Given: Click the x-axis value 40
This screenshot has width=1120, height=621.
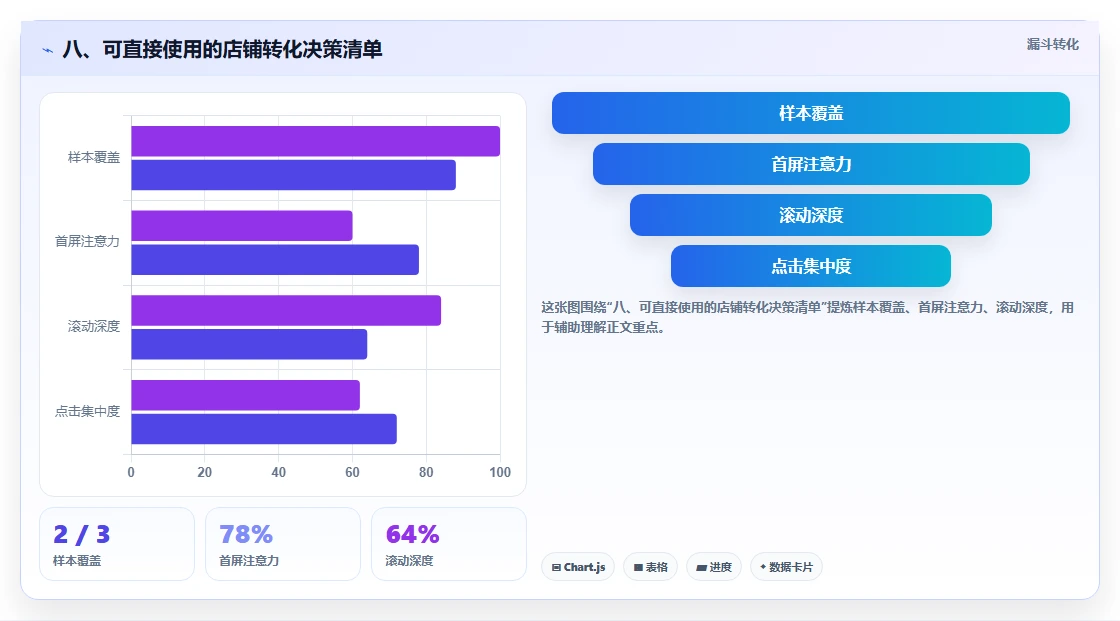Looking at the screenshot, I should (x=279, y=472).
